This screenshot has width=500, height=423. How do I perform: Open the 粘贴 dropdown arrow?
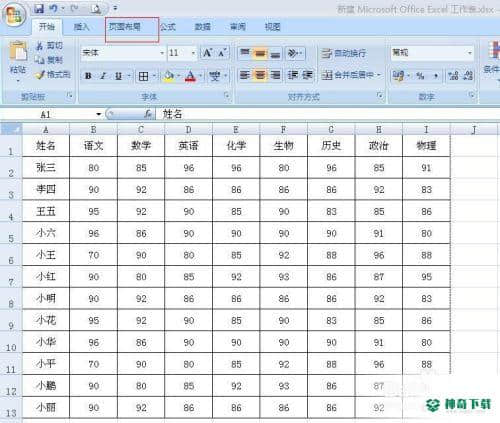tap(18, 80)
